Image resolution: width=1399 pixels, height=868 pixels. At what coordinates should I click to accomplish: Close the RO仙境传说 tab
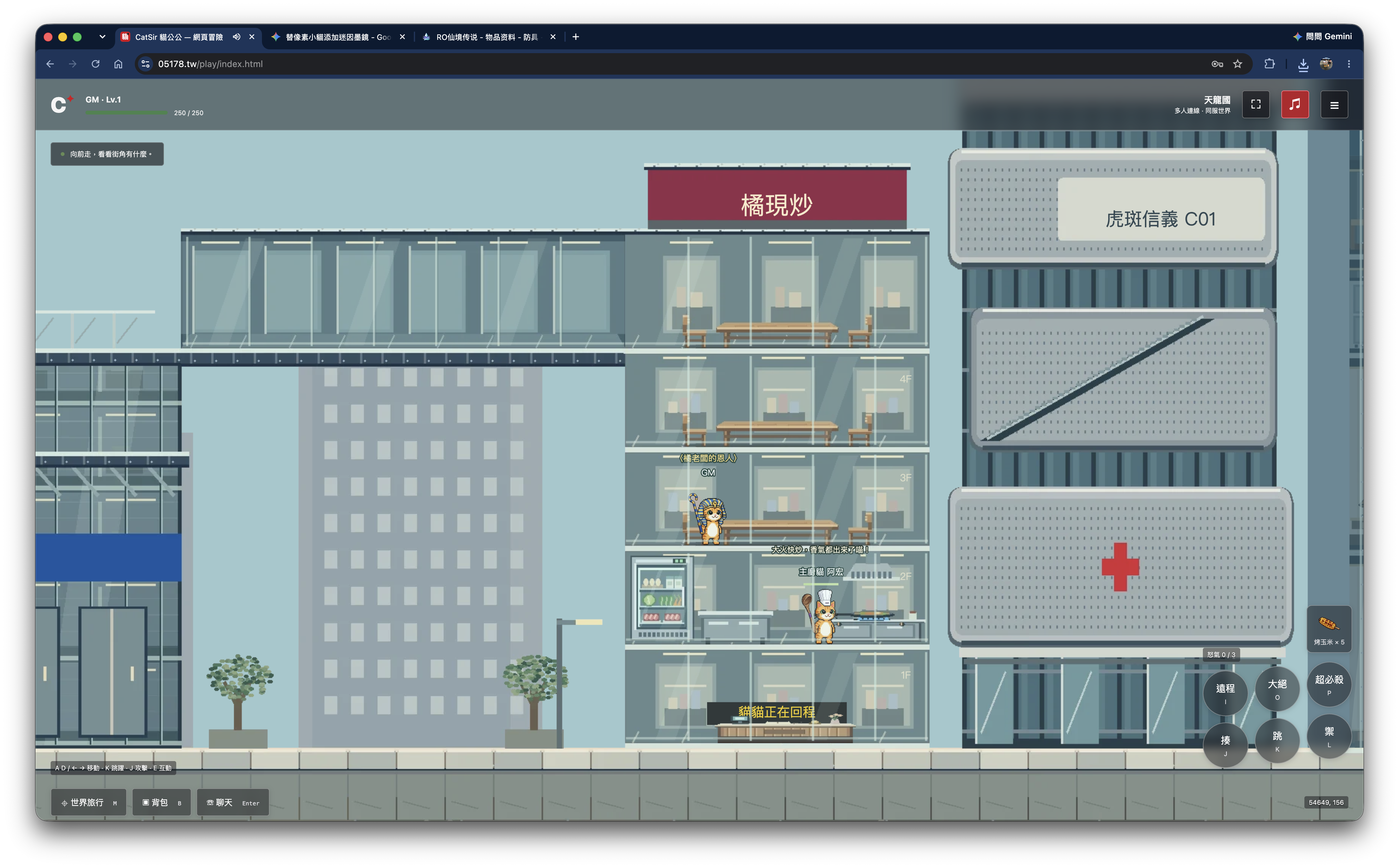553,37
